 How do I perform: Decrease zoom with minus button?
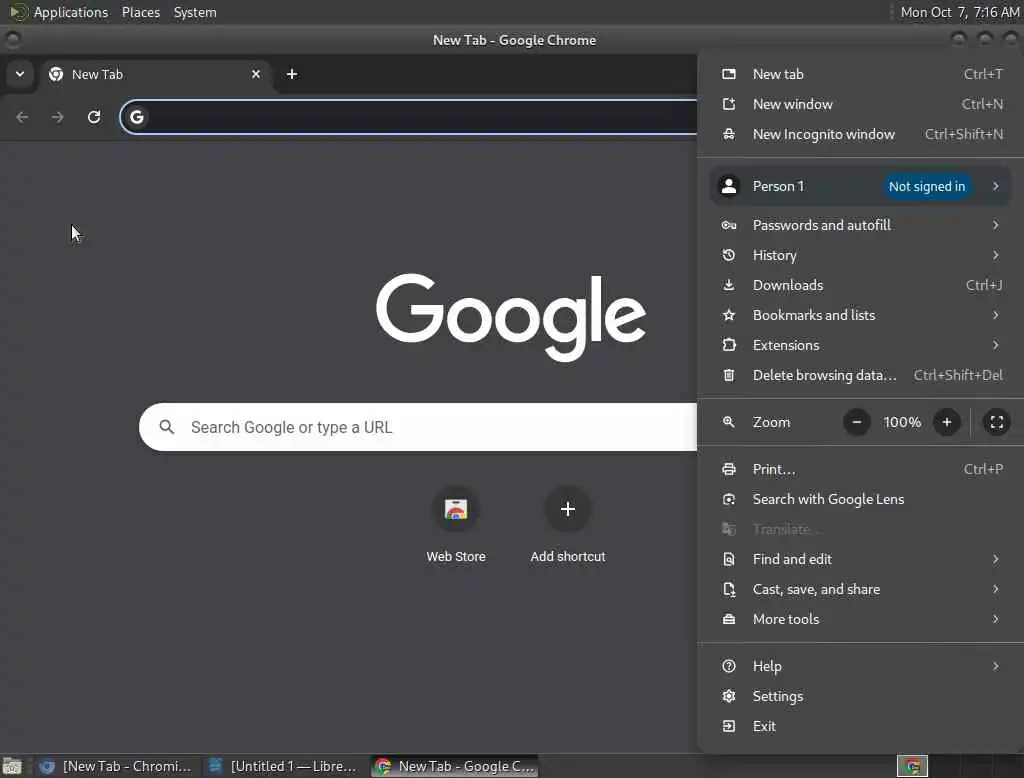coord(857,422)
